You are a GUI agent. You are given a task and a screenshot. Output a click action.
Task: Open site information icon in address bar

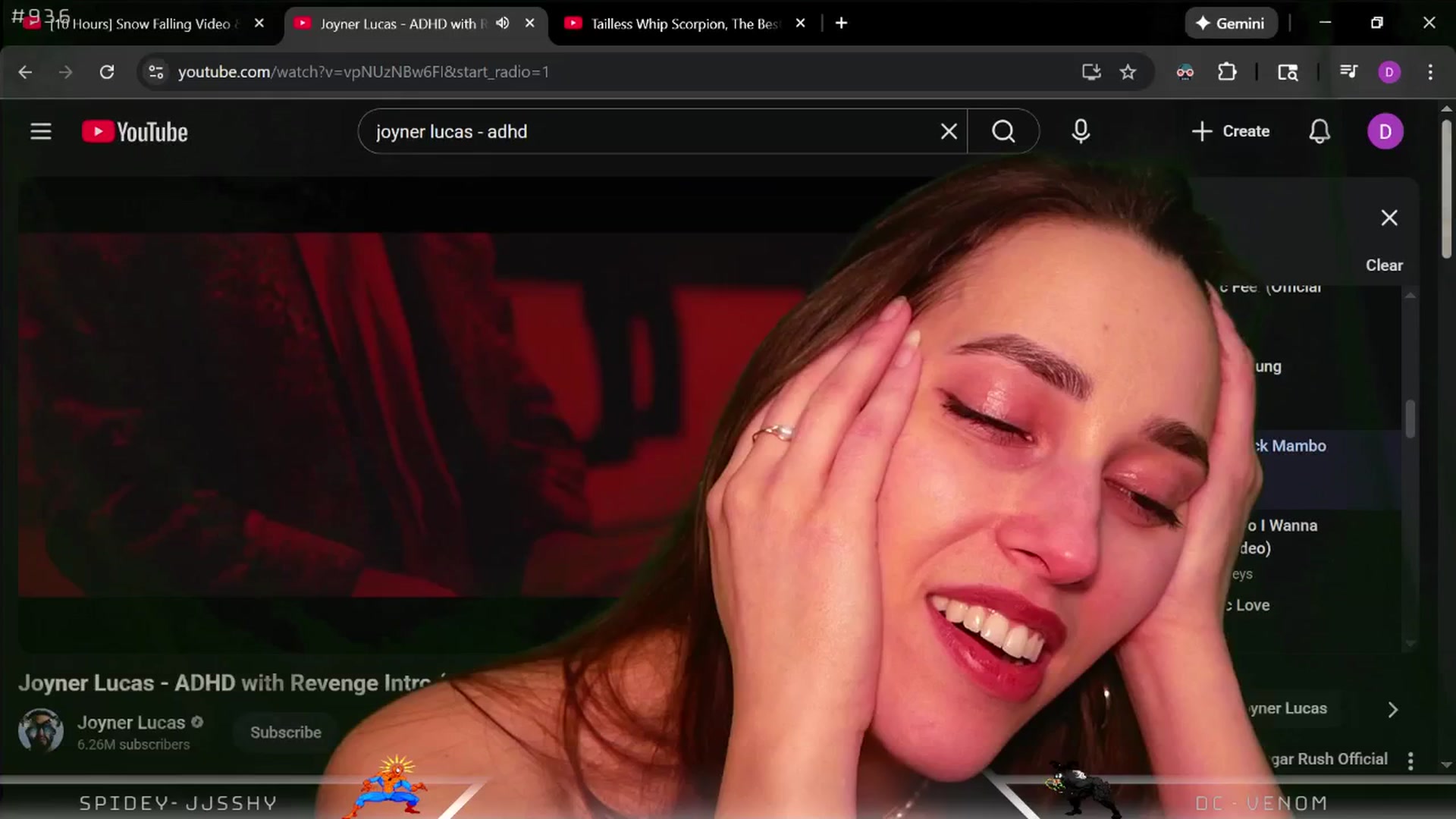(156, 72)
